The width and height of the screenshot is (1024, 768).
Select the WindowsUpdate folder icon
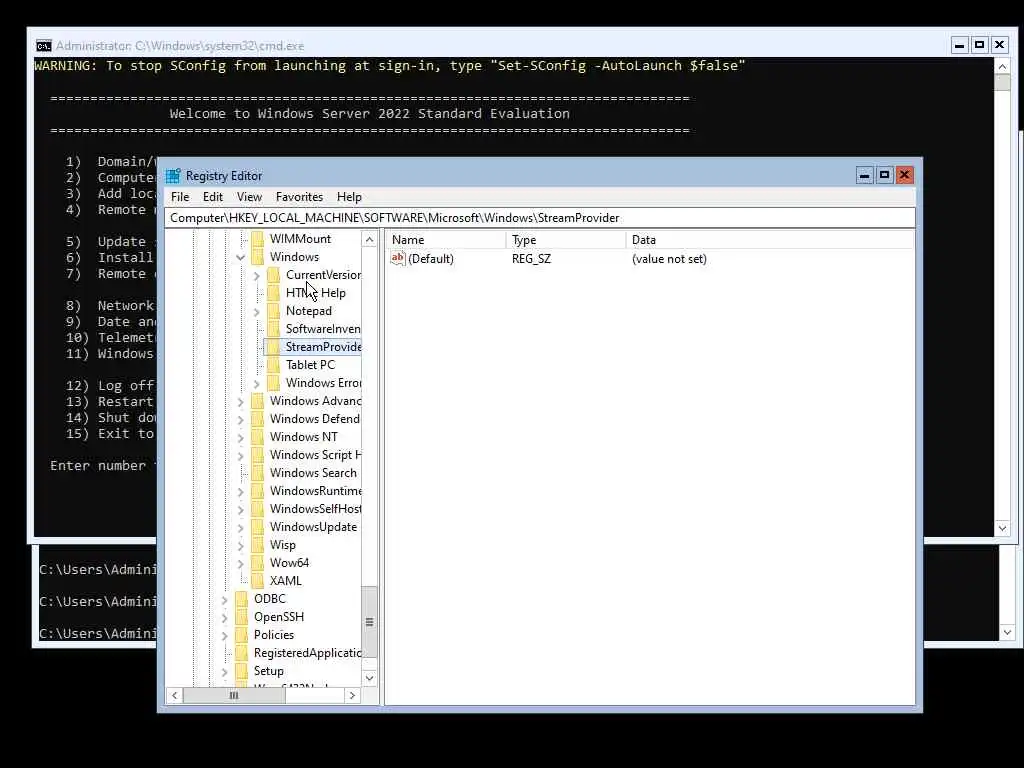click(x=258, y=526)
